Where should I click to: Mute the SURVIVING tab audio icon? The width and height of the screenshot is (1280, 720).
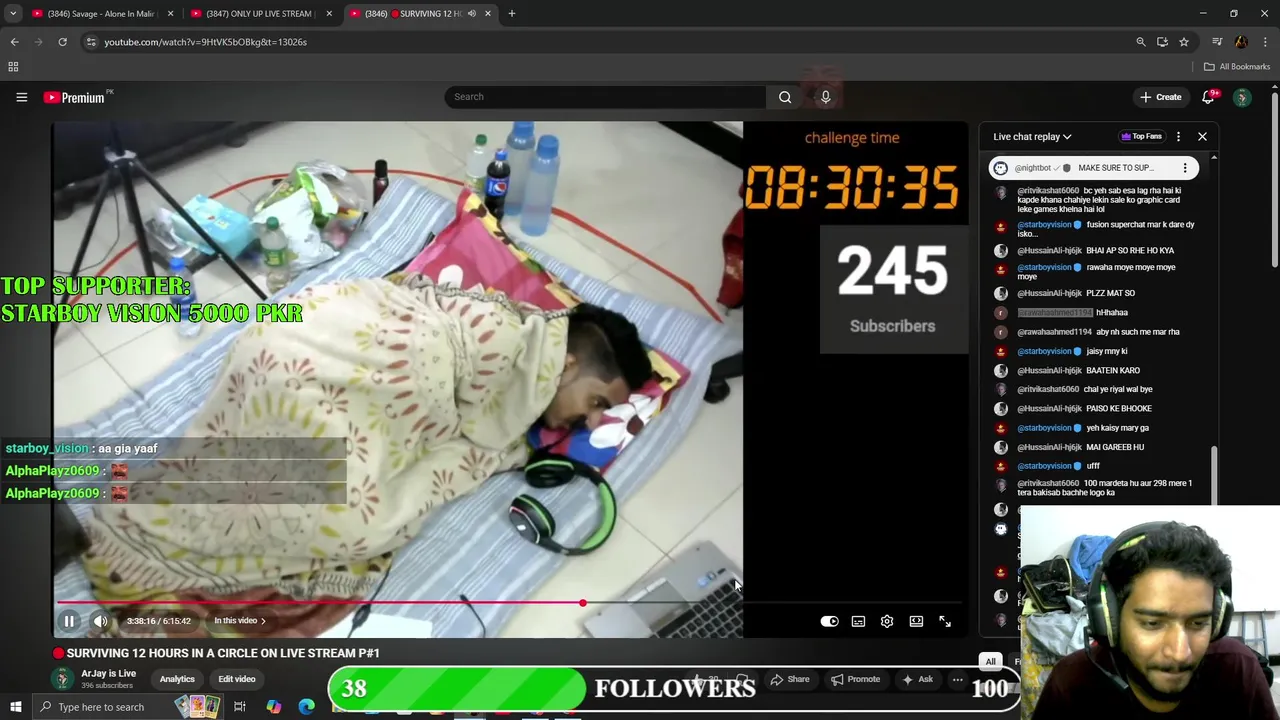[471, 14]
